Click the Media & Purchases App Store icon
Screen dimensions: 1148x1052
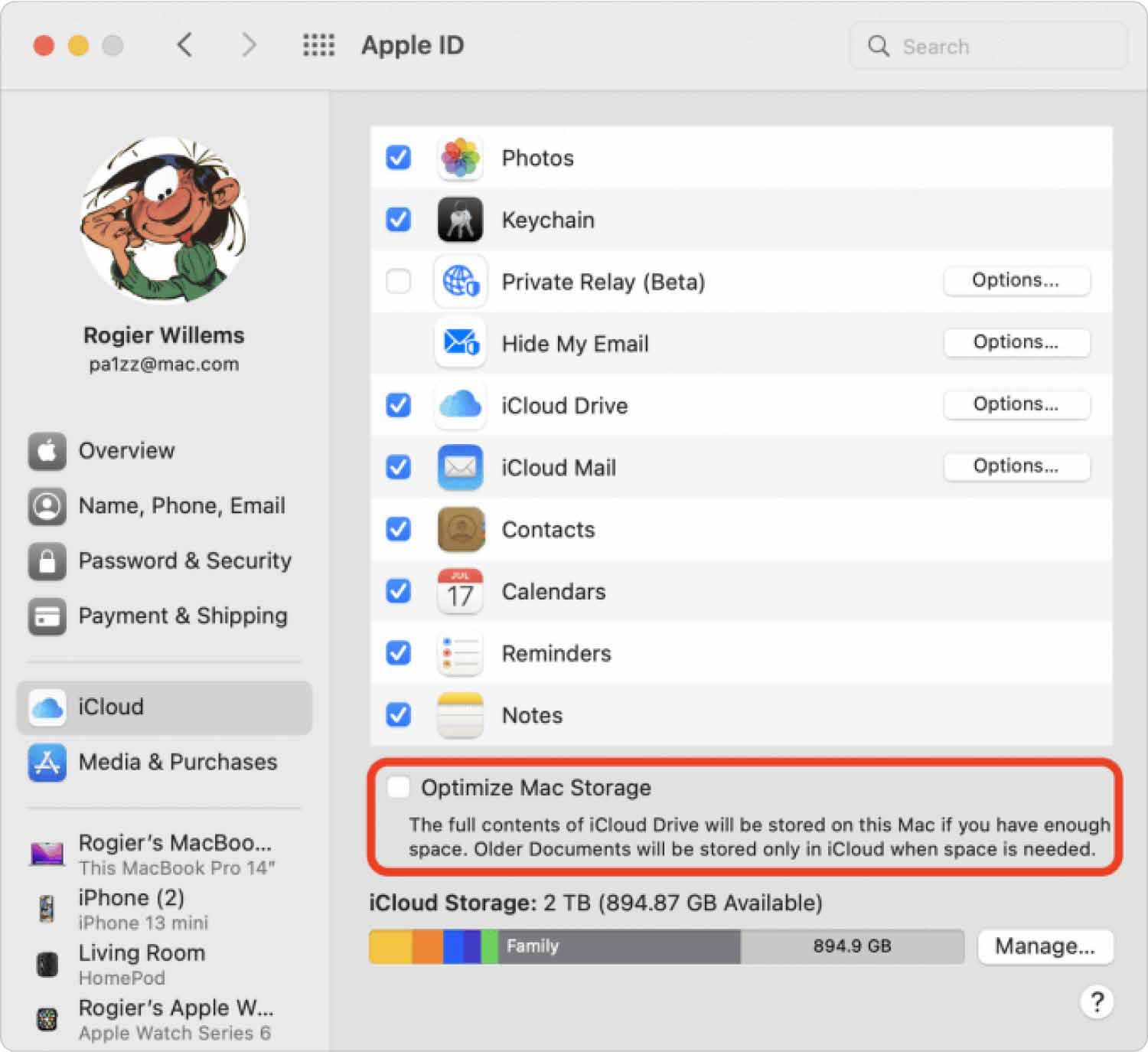point(47,763)
